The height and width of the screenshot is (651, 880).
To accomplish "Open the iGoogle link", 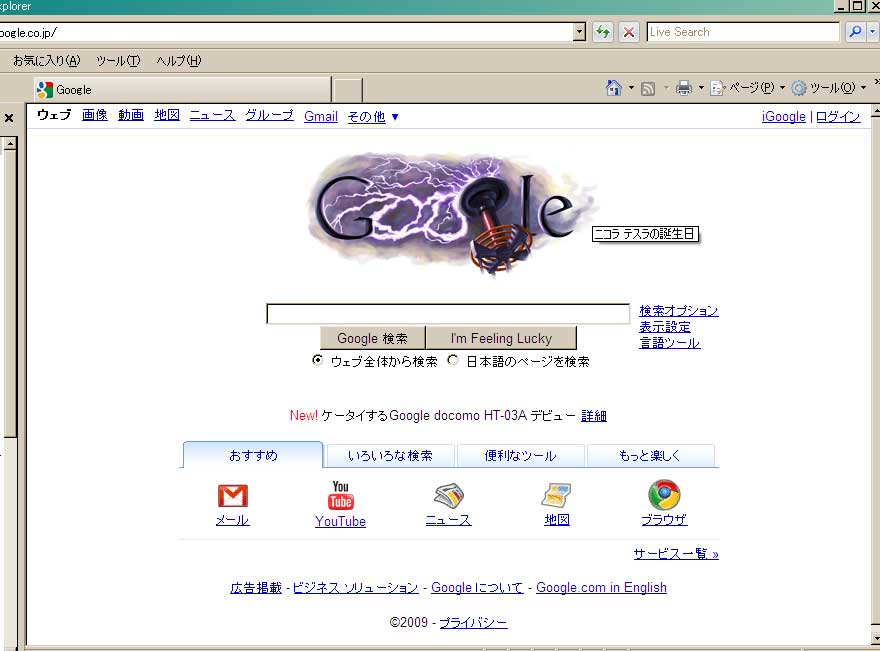I will [783, 117].
